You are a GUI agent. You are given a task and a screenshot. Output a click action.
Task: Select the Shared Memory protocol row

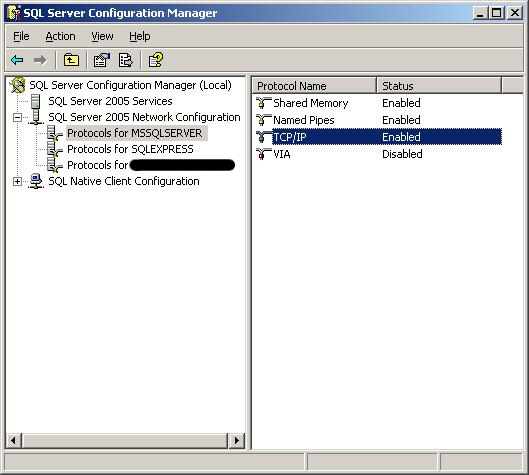pos(379,103)
